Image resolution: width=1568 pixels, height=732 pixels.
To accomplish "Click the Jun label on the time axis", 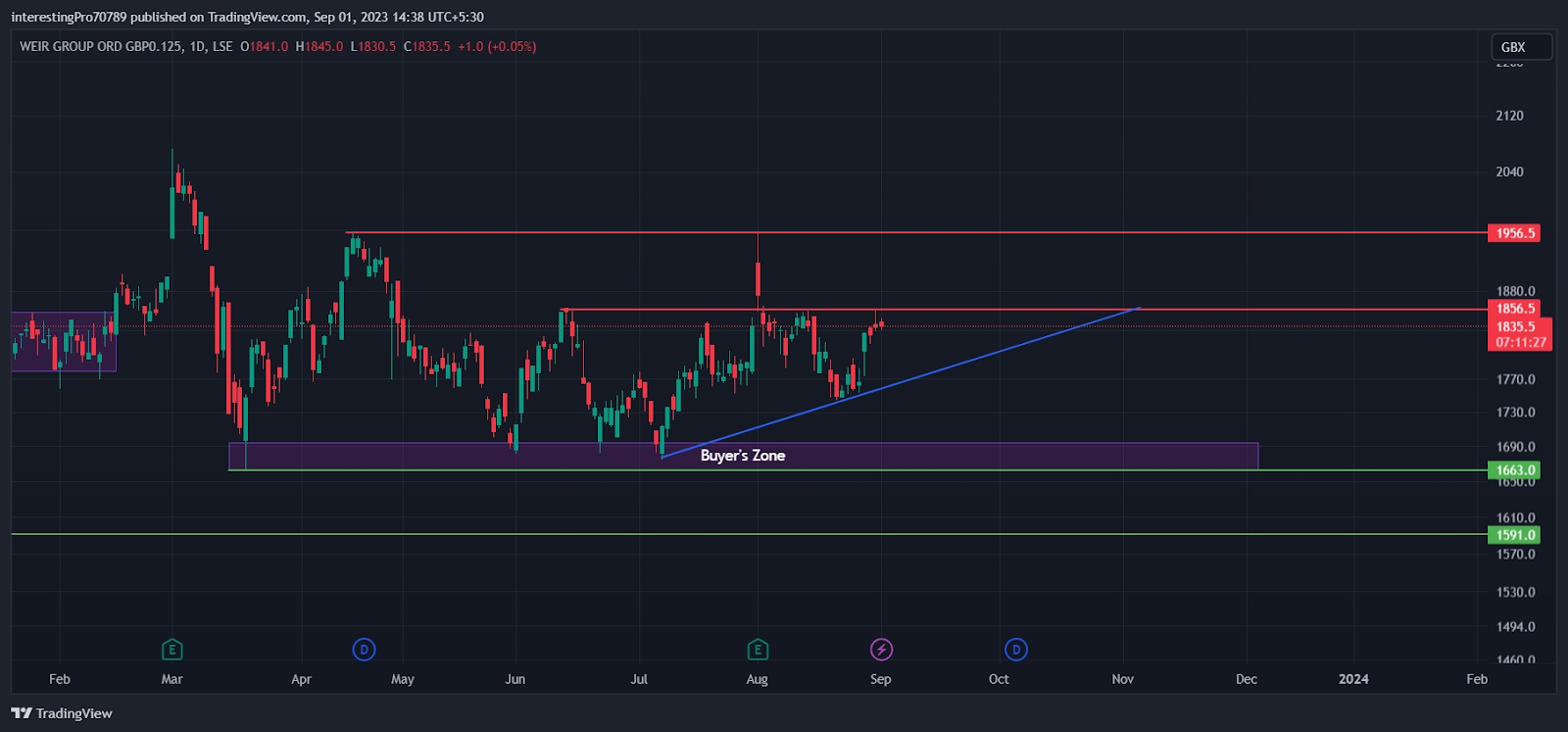I will pyautogui.click(x=514, y=679).
